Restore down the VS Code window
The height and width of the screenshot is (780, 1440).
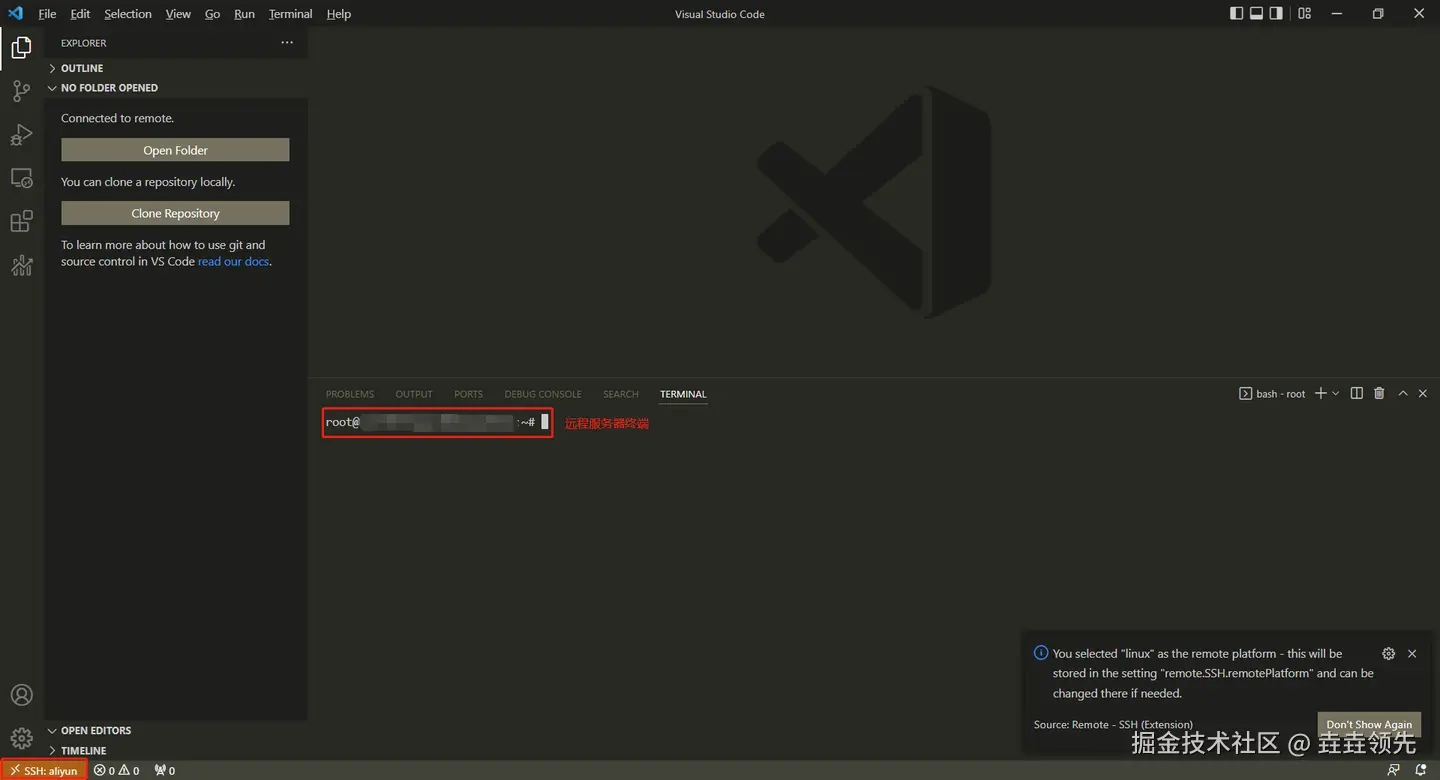point(1378,14)
